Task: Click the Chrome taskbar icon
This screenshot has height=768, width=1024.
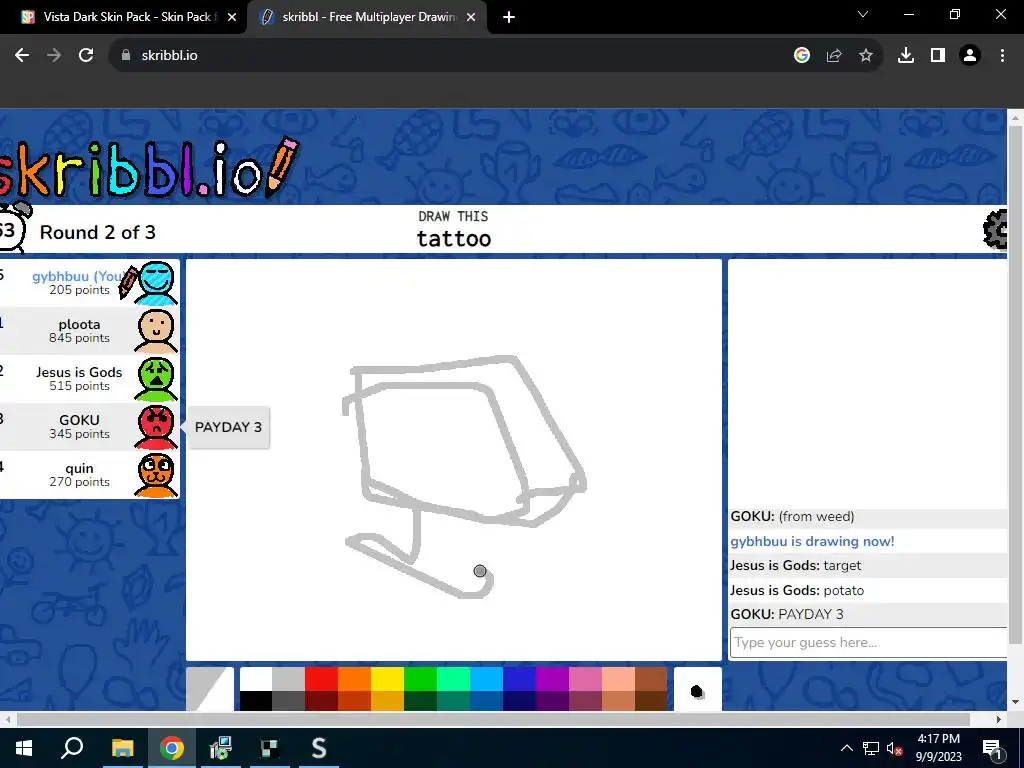Action: 172,748
